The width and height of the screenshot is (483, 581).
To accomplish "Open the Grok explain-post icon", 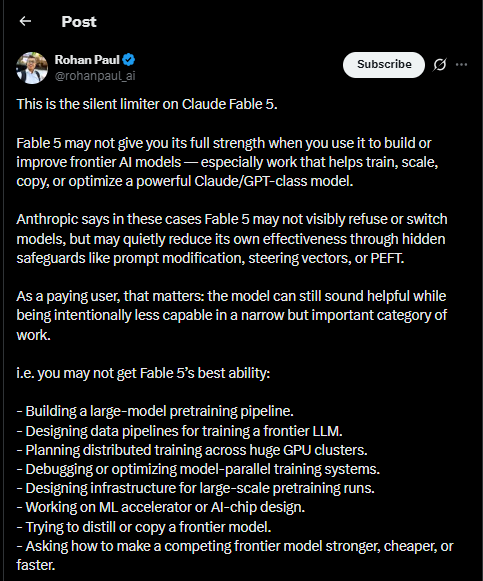I will click(x=440, y=65).
